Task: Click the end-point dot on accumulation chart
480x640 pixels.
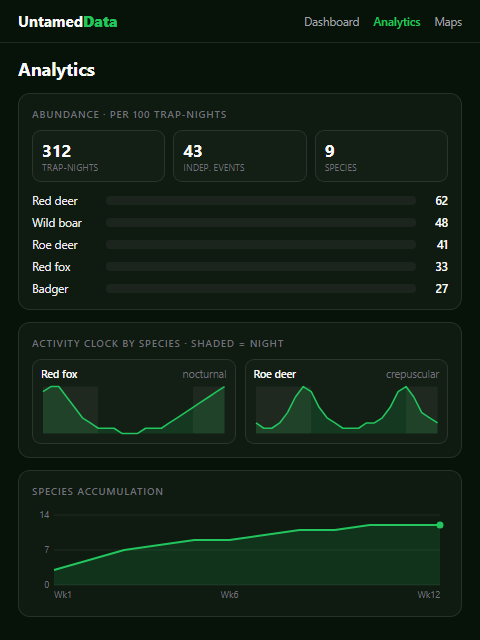Action: point(440,525)
